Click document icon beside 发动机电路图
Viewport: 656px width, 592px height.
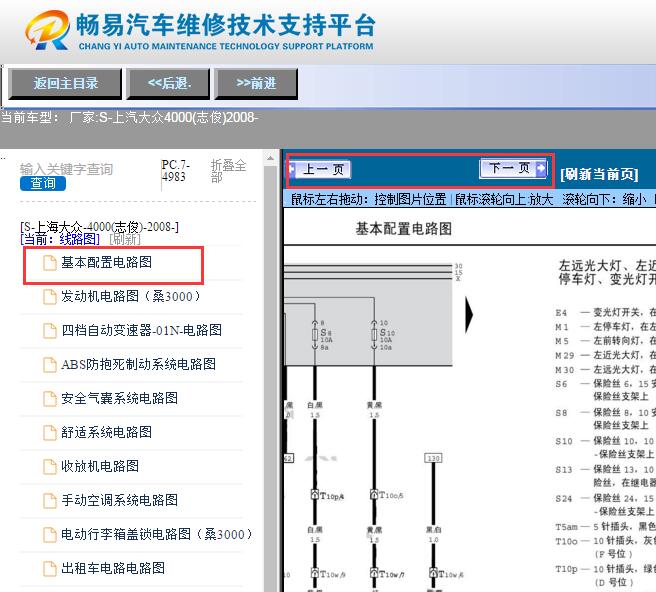coord(50,297)
